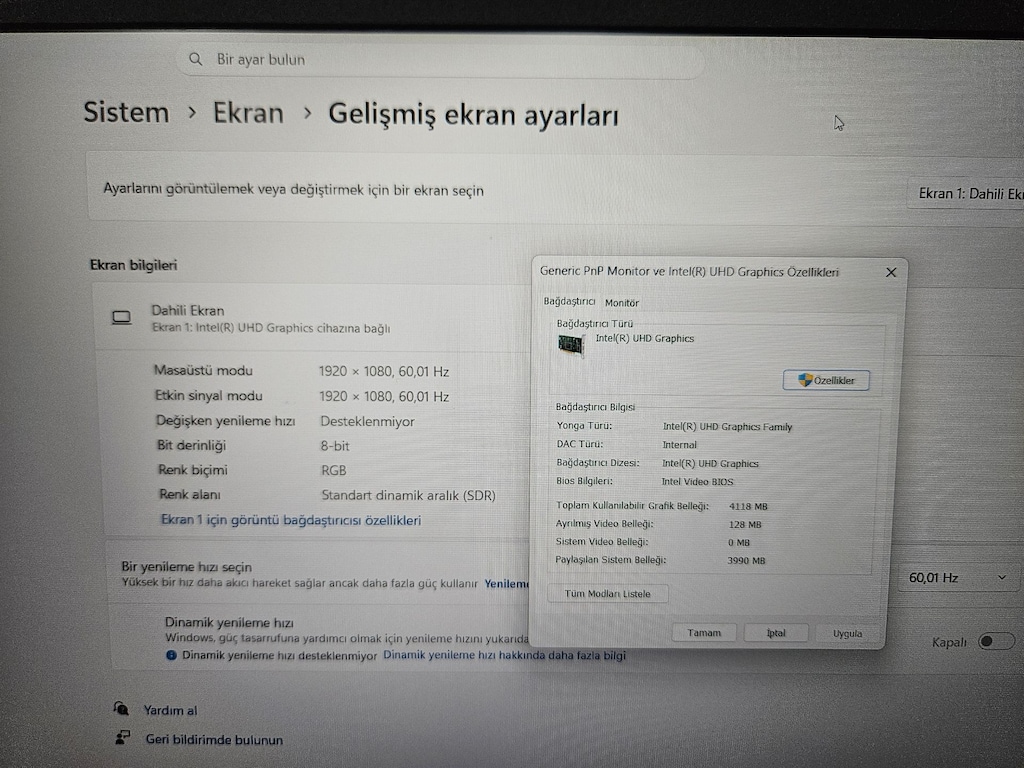Click the Yardım al help icon
The height and width of the screenshot is (768, 1024).
pyautogui.click(x=121, y=709)
